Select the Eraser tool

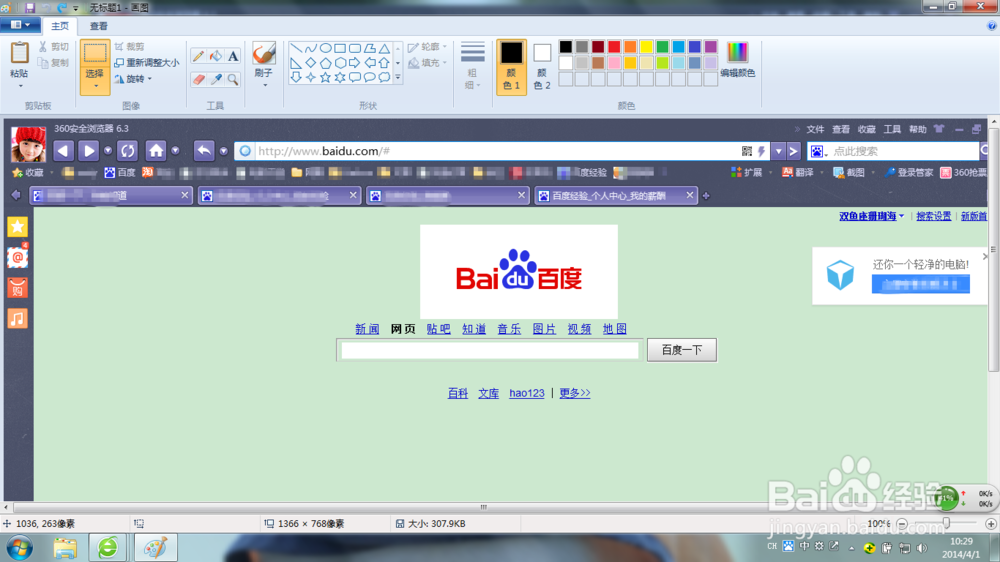coord(198,79)
